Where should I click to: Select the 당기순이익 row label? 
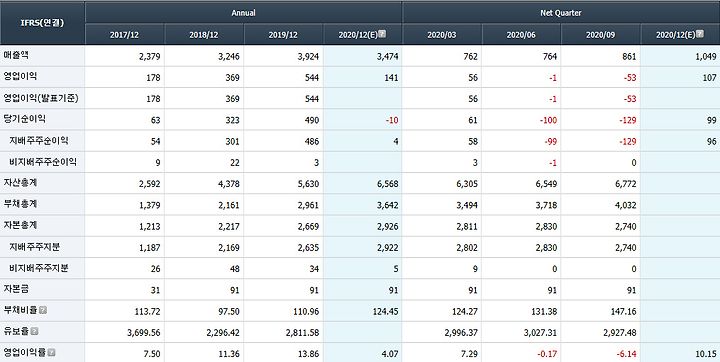pos(25,119)
